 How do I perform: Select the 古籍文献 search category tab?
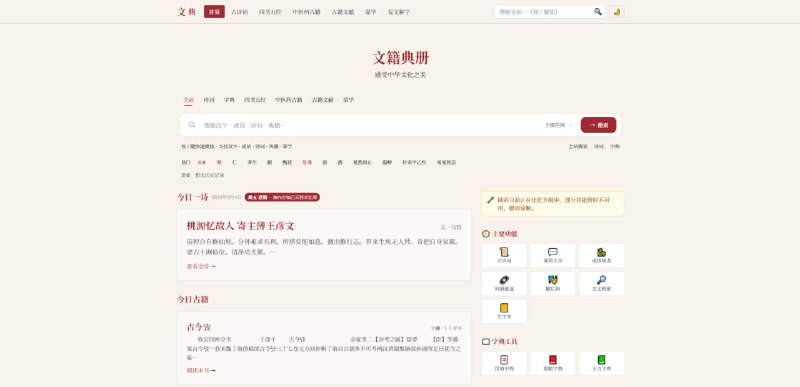pos(322,100)
